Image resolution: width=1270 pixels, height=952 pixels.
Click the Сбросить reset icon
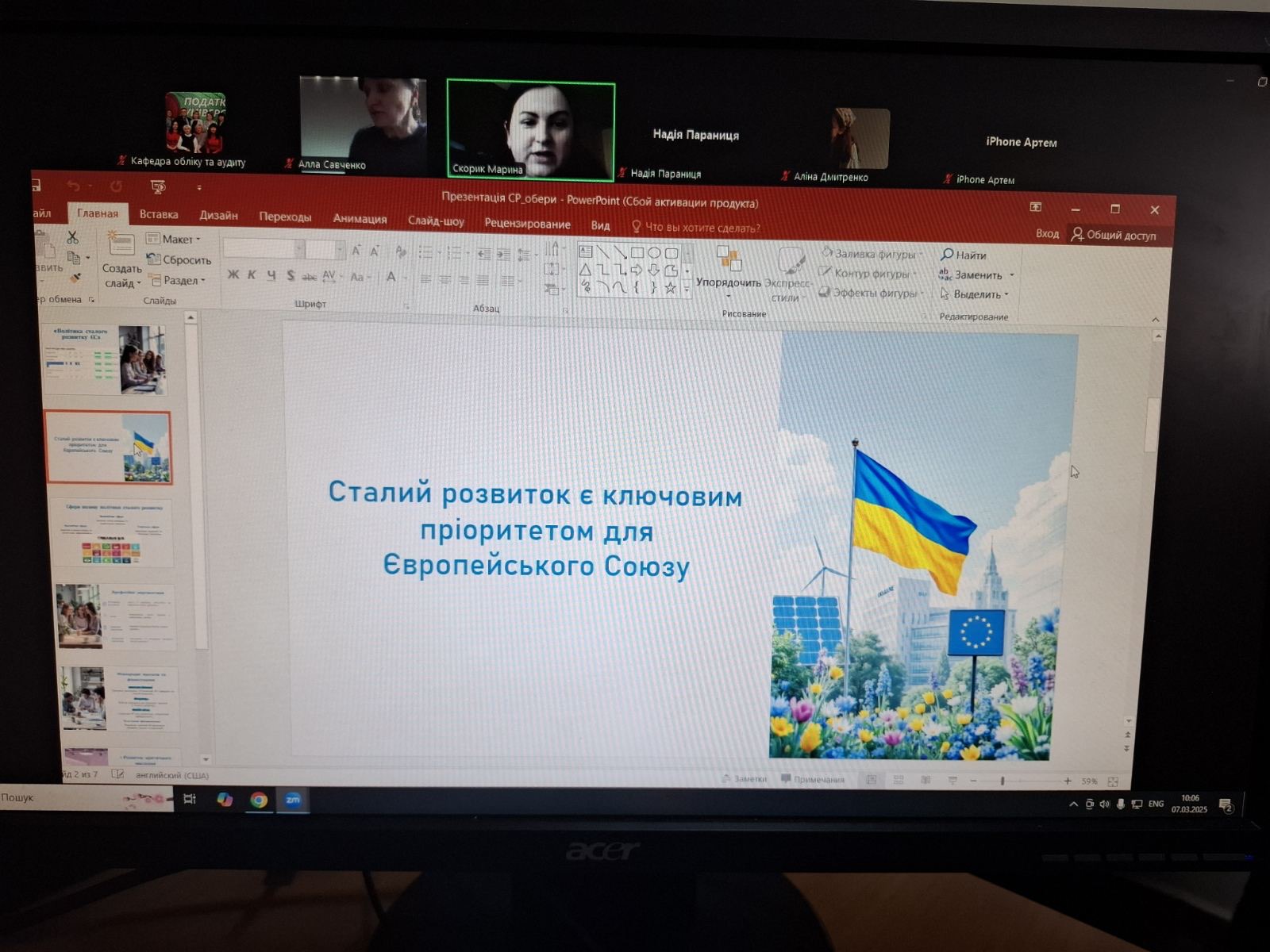point(154,259)
